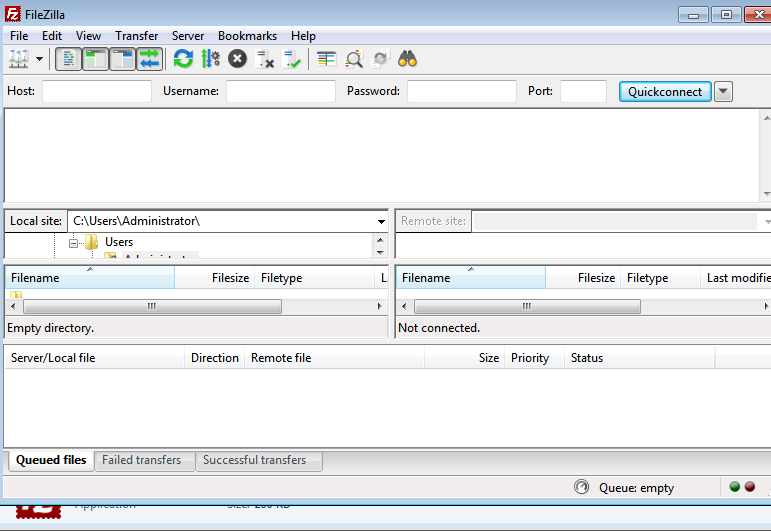Sort remote list by Last modified column

tap(736, 278)
